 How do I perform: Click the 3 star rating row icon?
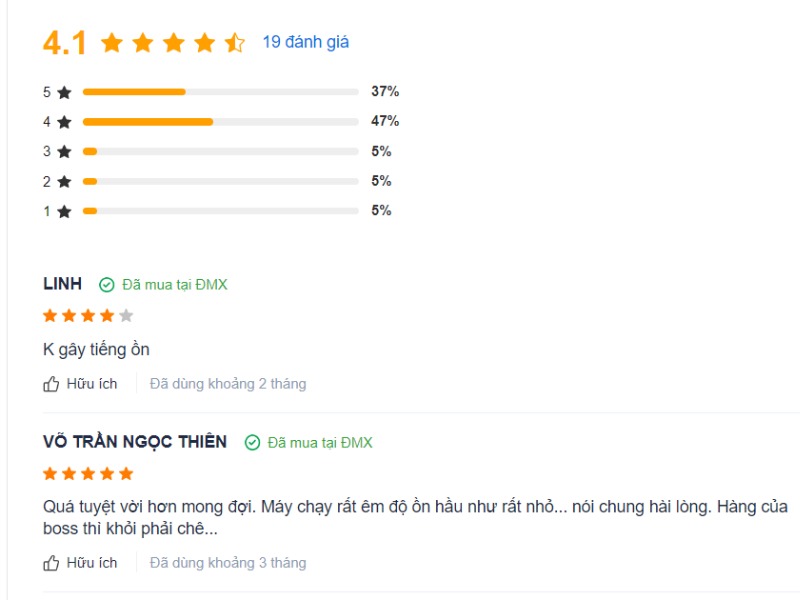point(64,152)
